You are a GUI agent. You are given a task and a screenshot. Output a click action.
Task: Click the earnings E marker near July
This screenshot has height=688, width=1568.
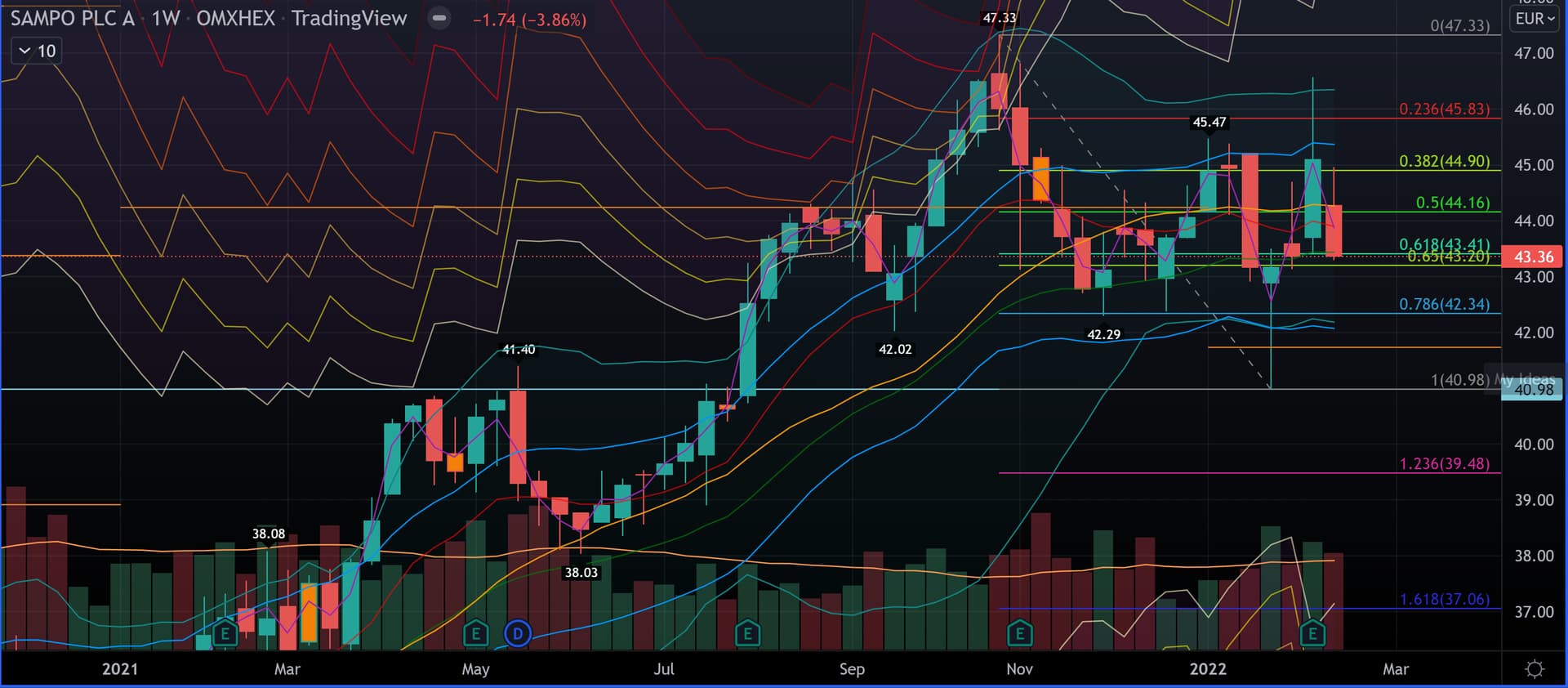[x=747, y=633]
